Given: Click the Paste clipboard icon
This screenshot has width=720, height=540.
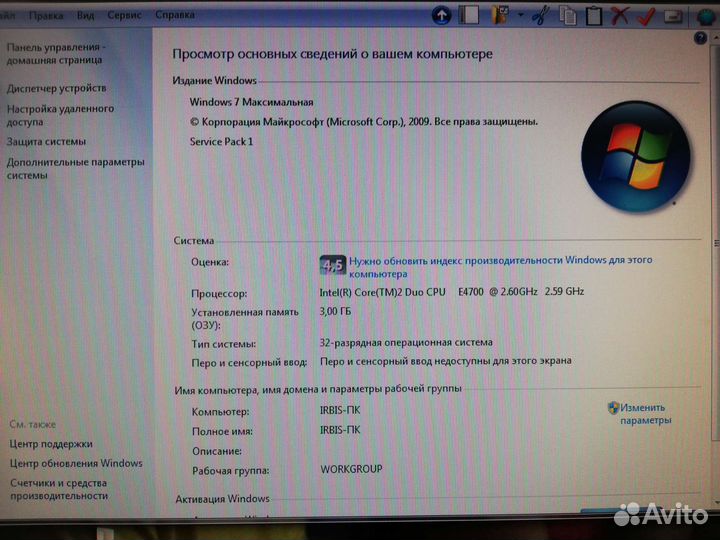Looking at the screenshot, I should pyautogui.click(x=593, y=16).
